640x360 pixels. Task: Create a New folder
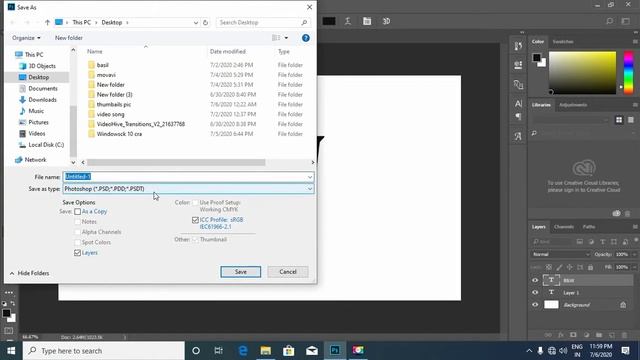pyautogui.click(x=69, y=38)
